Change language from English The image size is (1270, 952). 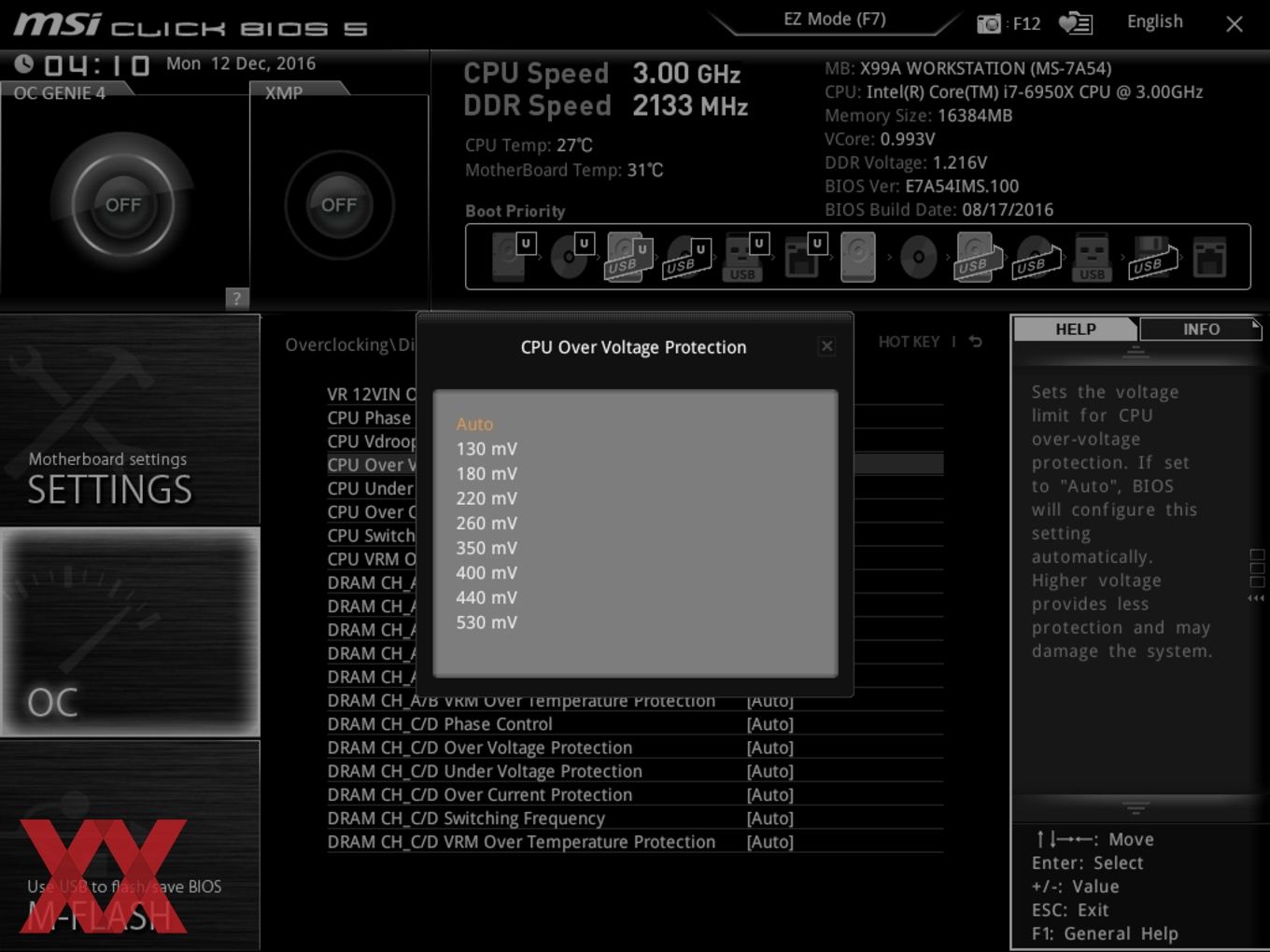tap(1154, 21)
